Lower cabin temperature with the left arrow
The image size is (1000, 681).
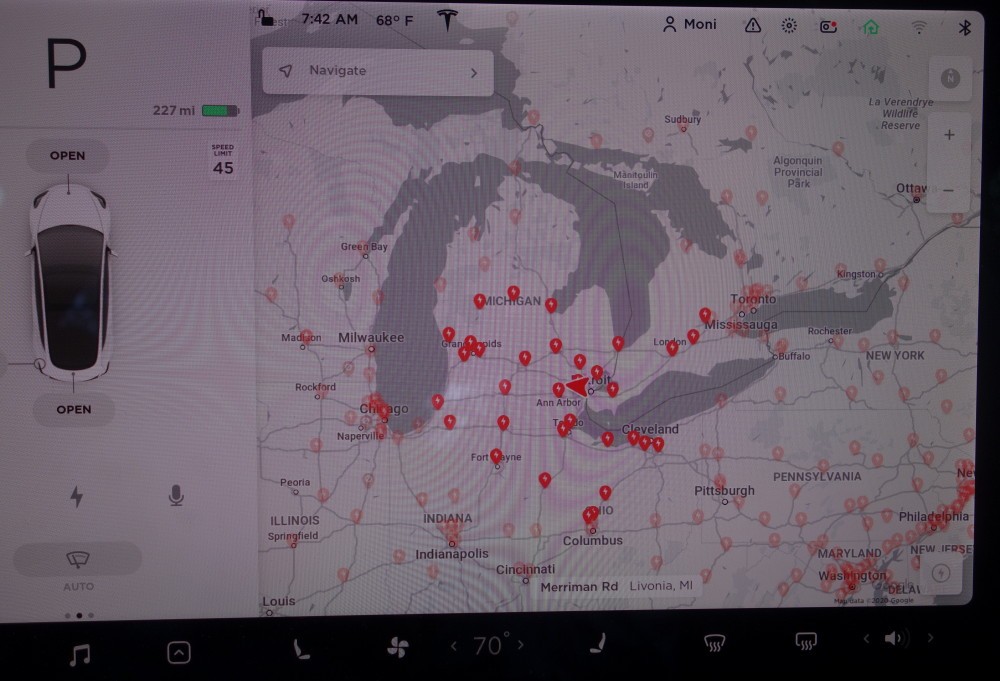click(454, 646)
